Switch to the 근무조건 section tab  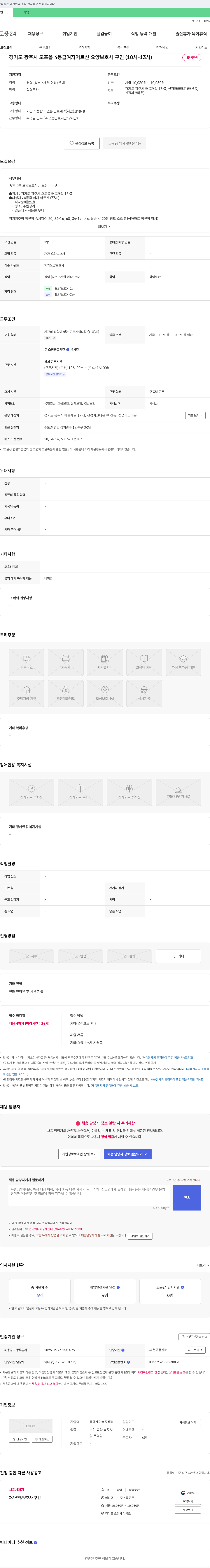pos(46,47)
